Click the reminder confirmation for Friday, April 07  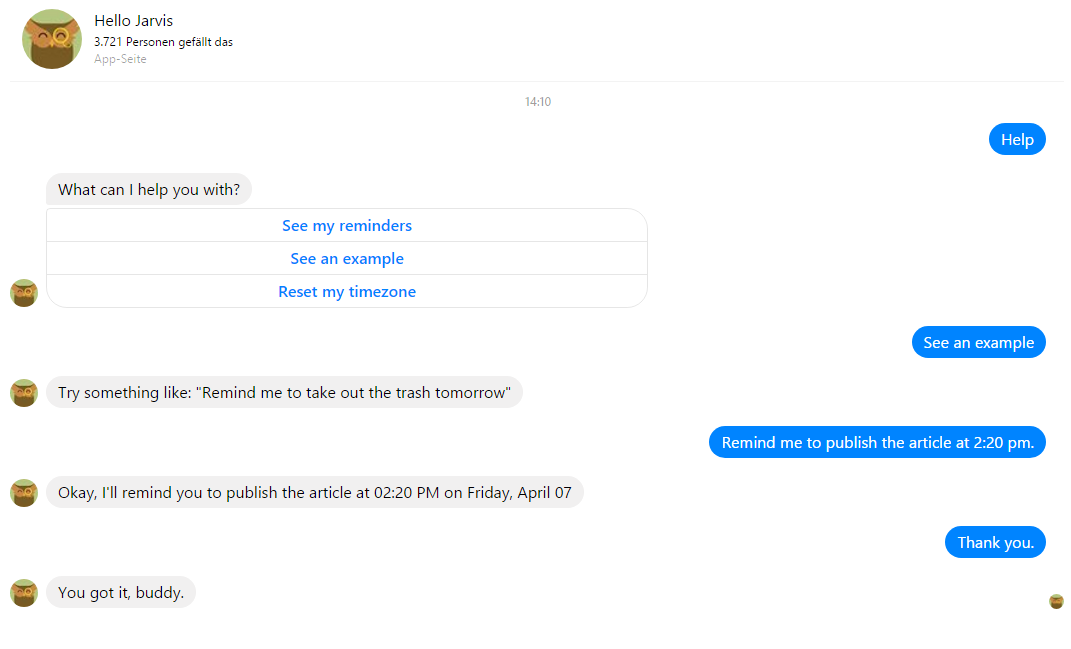coord(315,493)
